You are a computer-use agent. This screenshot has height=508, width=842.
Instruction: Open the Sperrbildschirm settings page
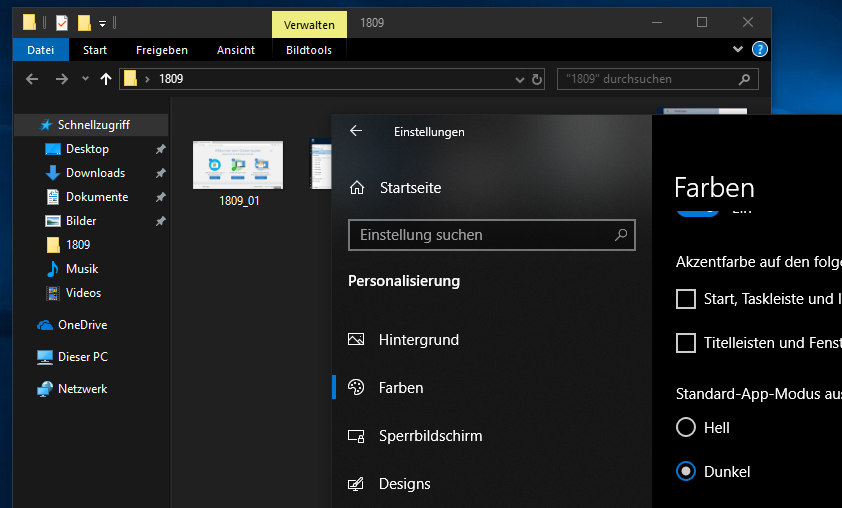coord(430,436)
